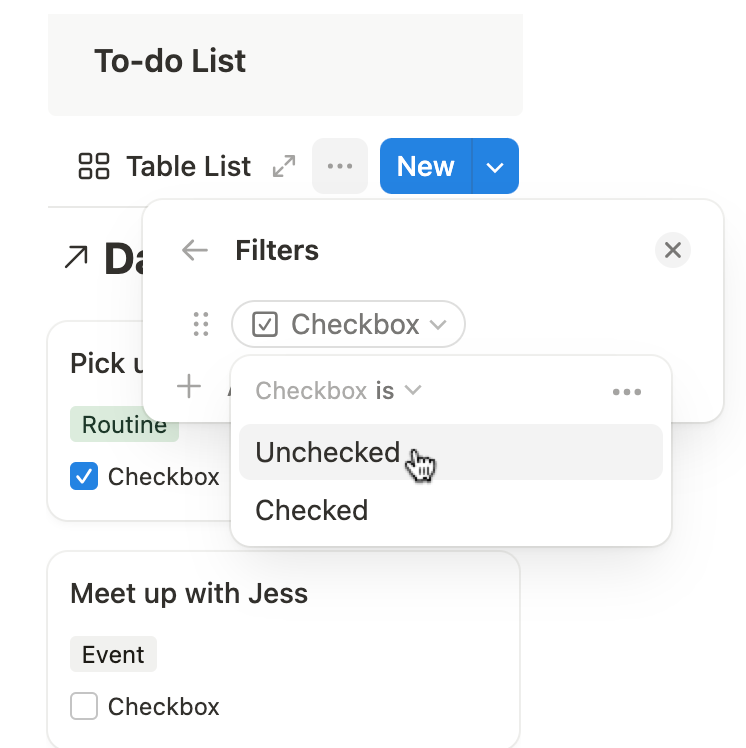Go back using the Filters back arrow
The width and height of the screenshot is (746, 748).
click(x=195, y=250)
